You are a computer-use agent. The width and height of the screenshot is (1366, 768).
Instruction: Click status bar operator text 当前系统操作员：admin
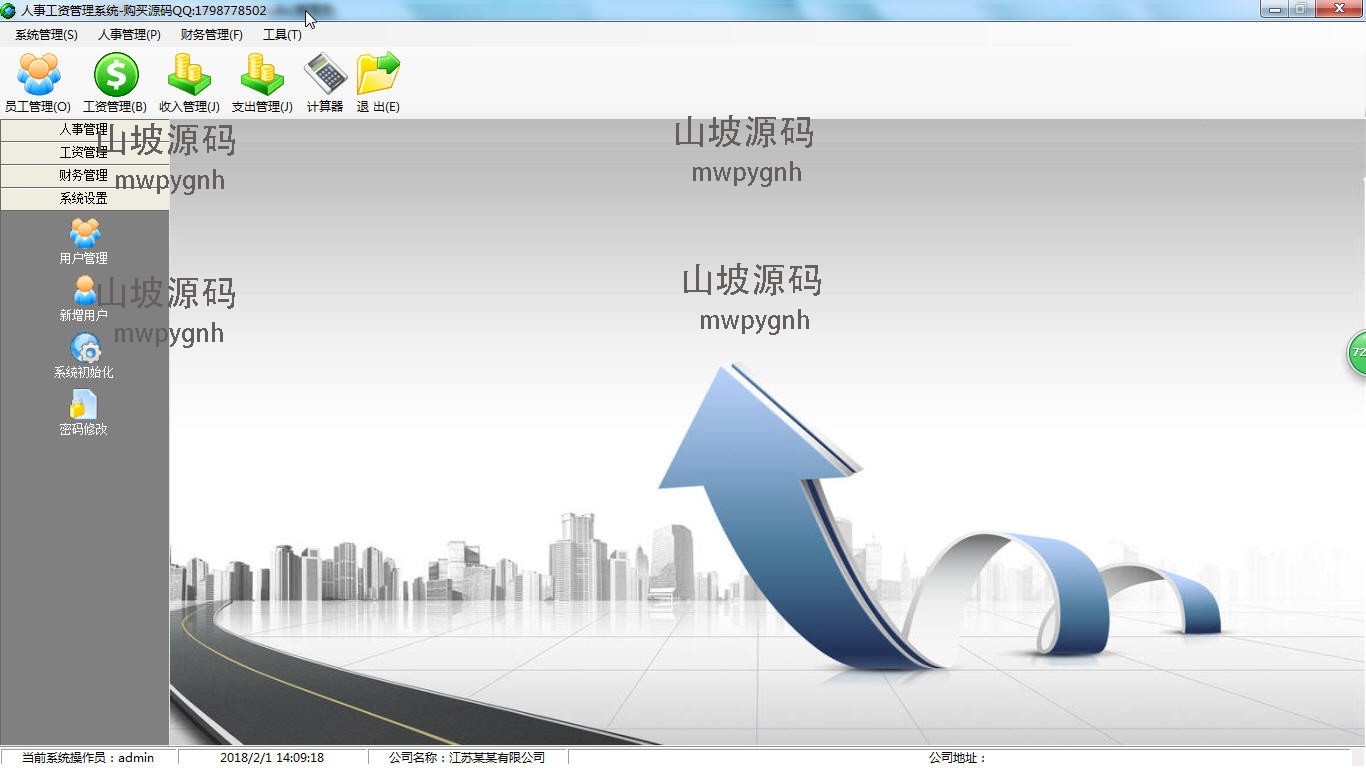pyautogui.click(x=88, y=758)
